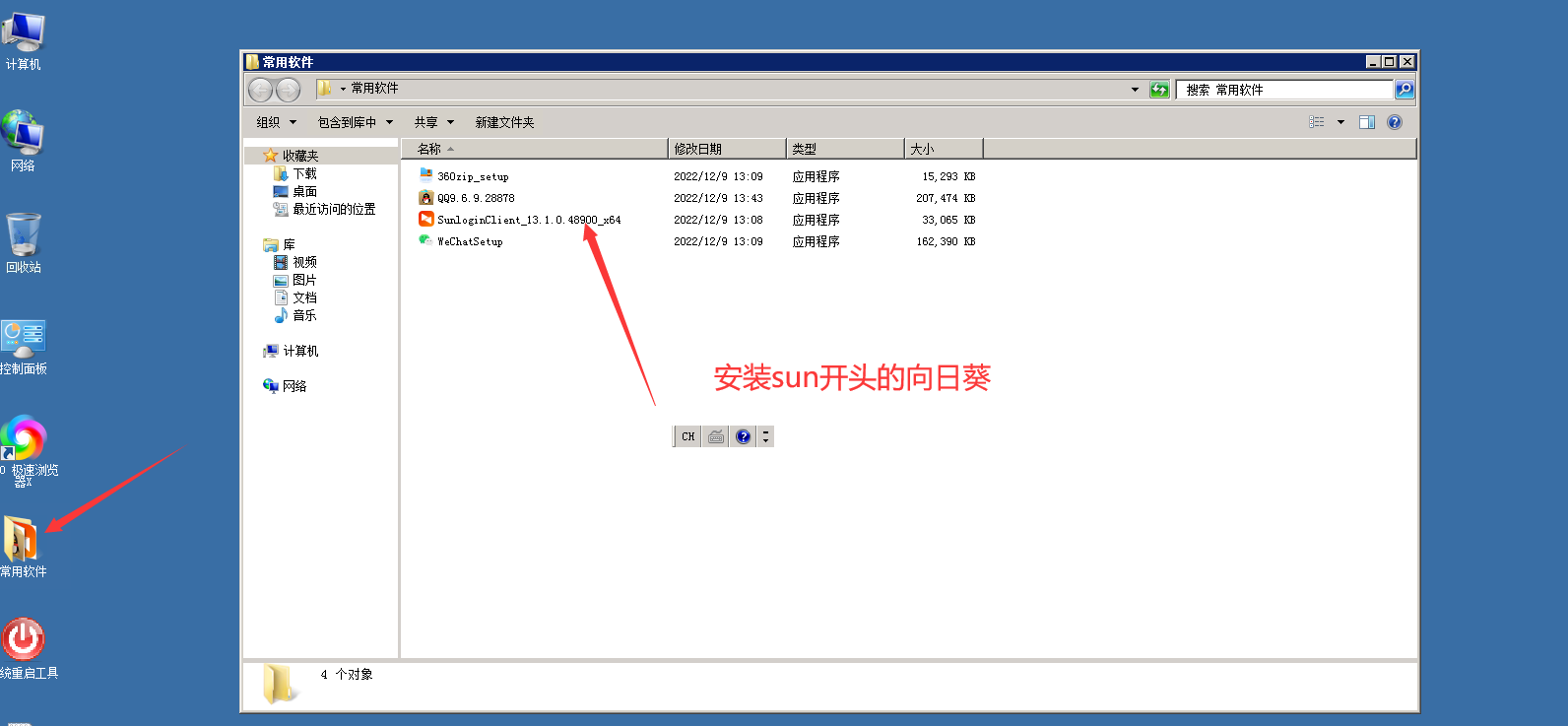Screen dimensions: 1568x726
Task: Open the Explorer help icon
Action: [x=1395, y=122]
